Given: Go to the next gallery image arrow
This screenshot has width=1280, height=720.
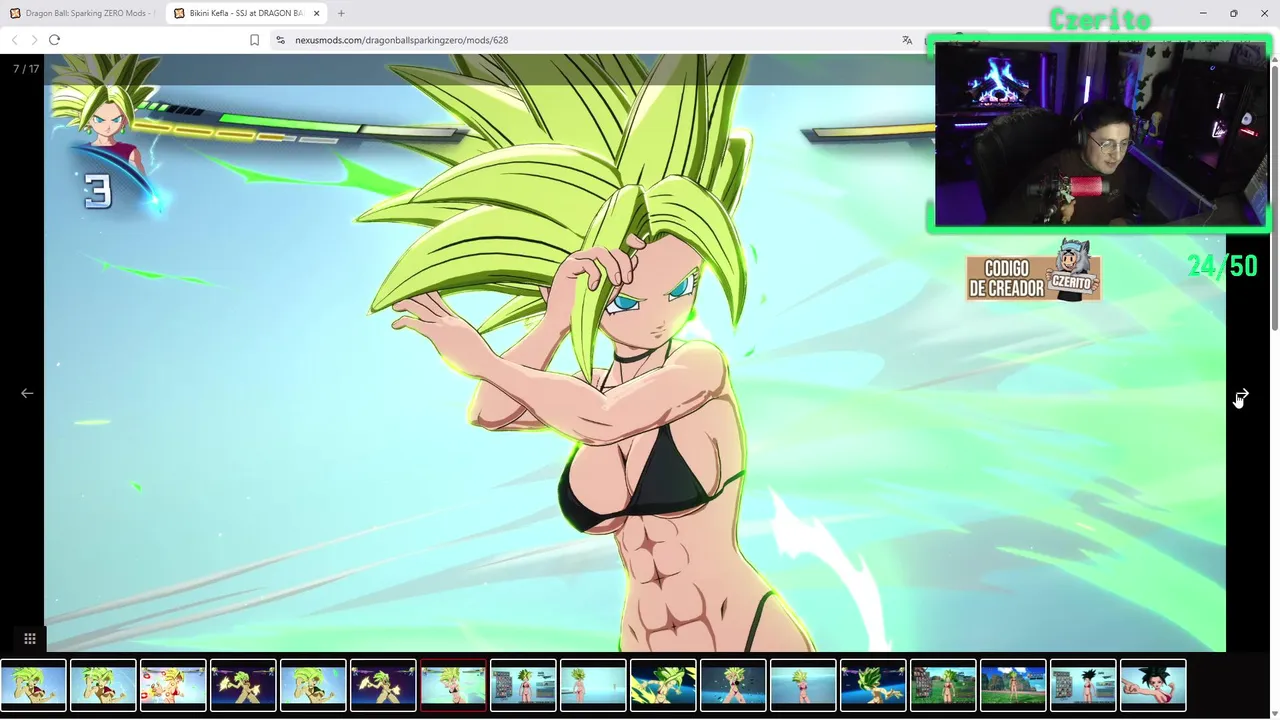Looking at the screenshot, I should coord(1242,394).
